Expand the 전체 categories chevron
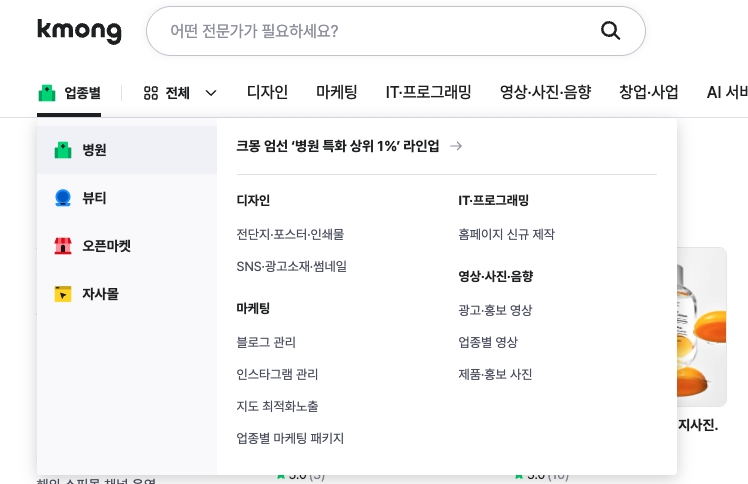Image resolution: width=748 pixels, height=484 pixels. pyautogui.click(x=211, y=93)
